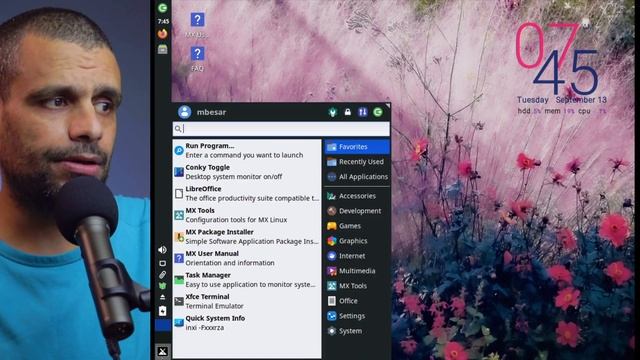Show All Applications category
The width and height of the screenshot is (640, 360).
coord(357,177)
